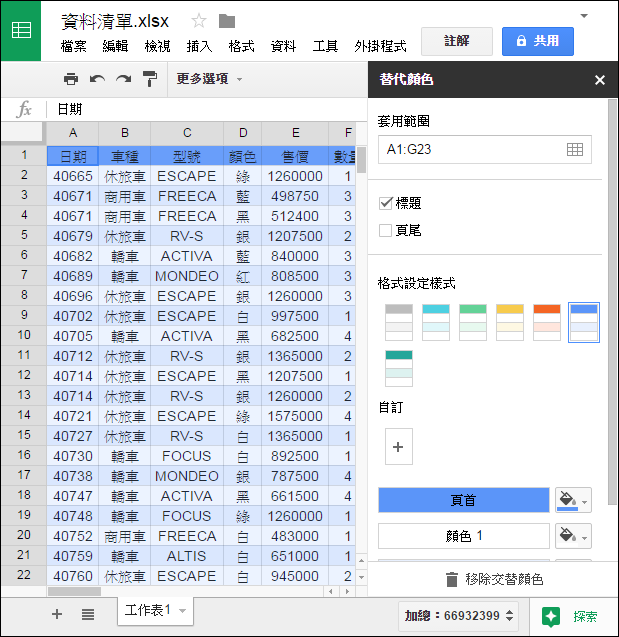Click the 探索 explore text link

pos(585,616)
